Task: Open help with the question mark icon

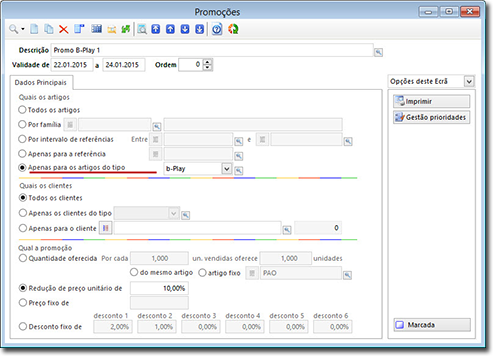Action: tap(217, 30)
